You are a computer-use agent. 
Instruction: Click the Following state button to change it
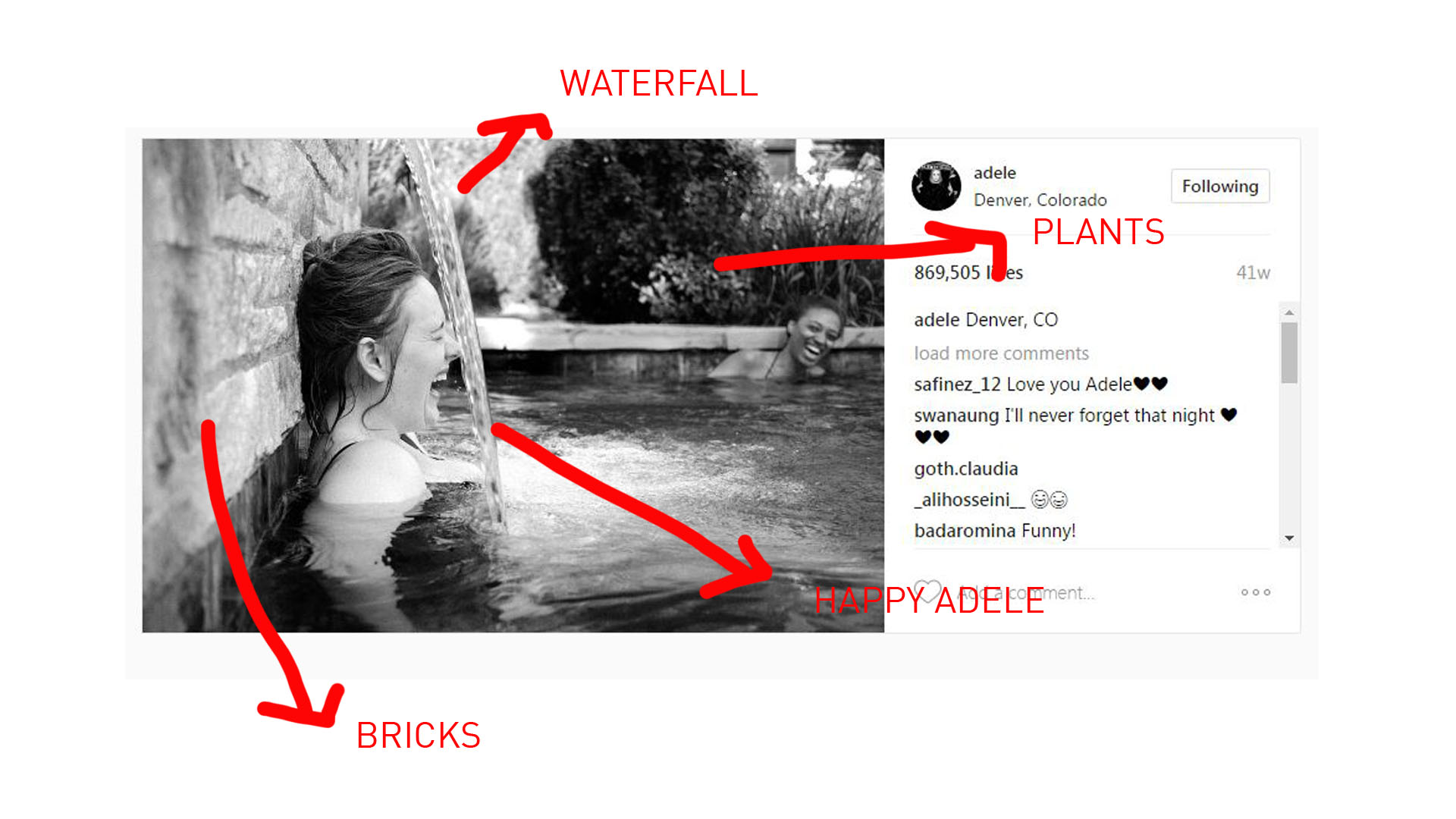point(1219,186)
